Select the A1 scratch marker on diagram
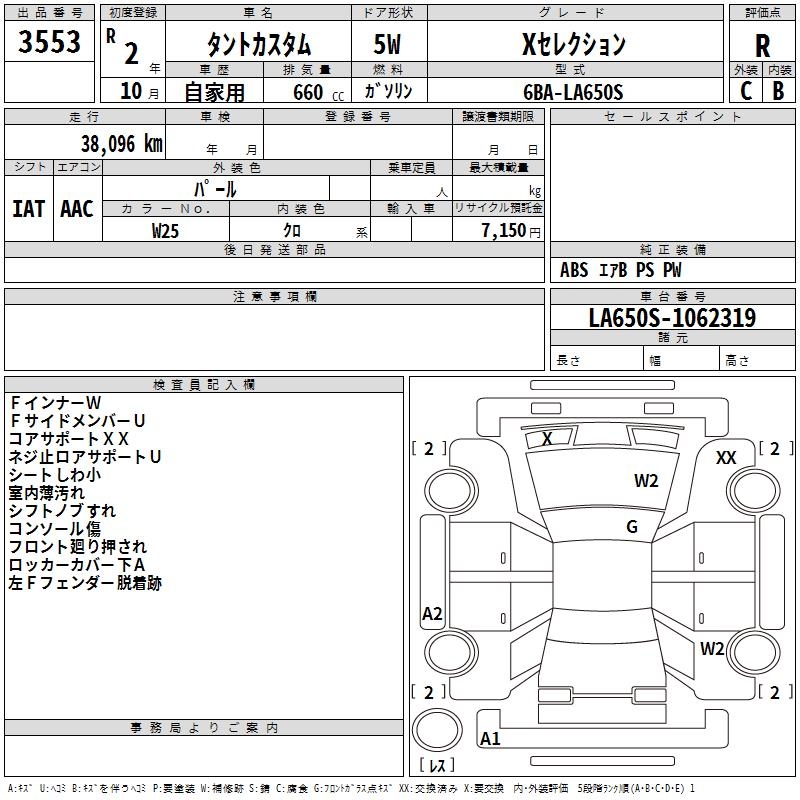The height and width of the screenshot is (800, 800). coord(490,739)
